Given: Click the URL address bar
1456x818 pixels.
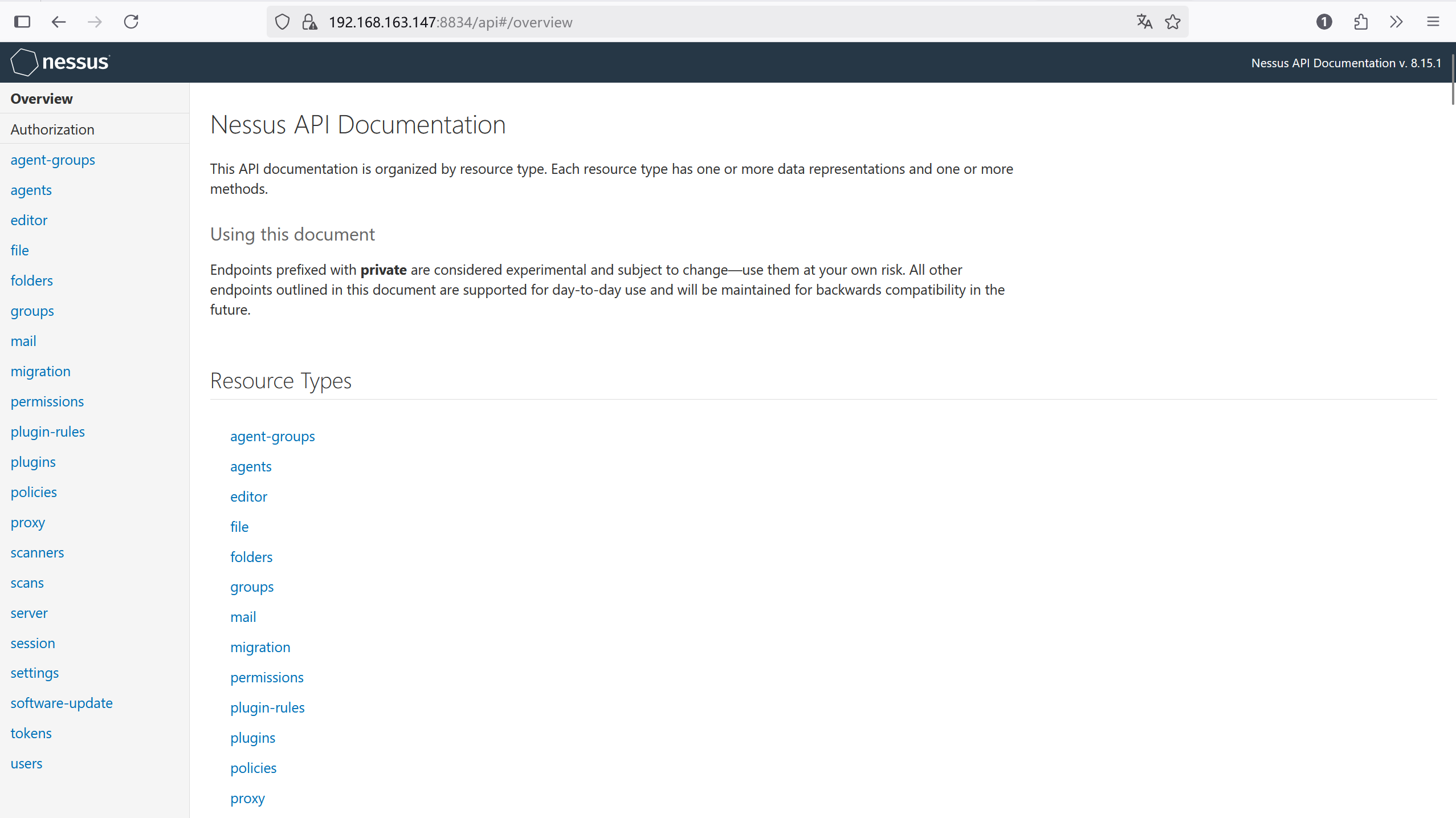Looking at the screenshot, I should [727, 22].
